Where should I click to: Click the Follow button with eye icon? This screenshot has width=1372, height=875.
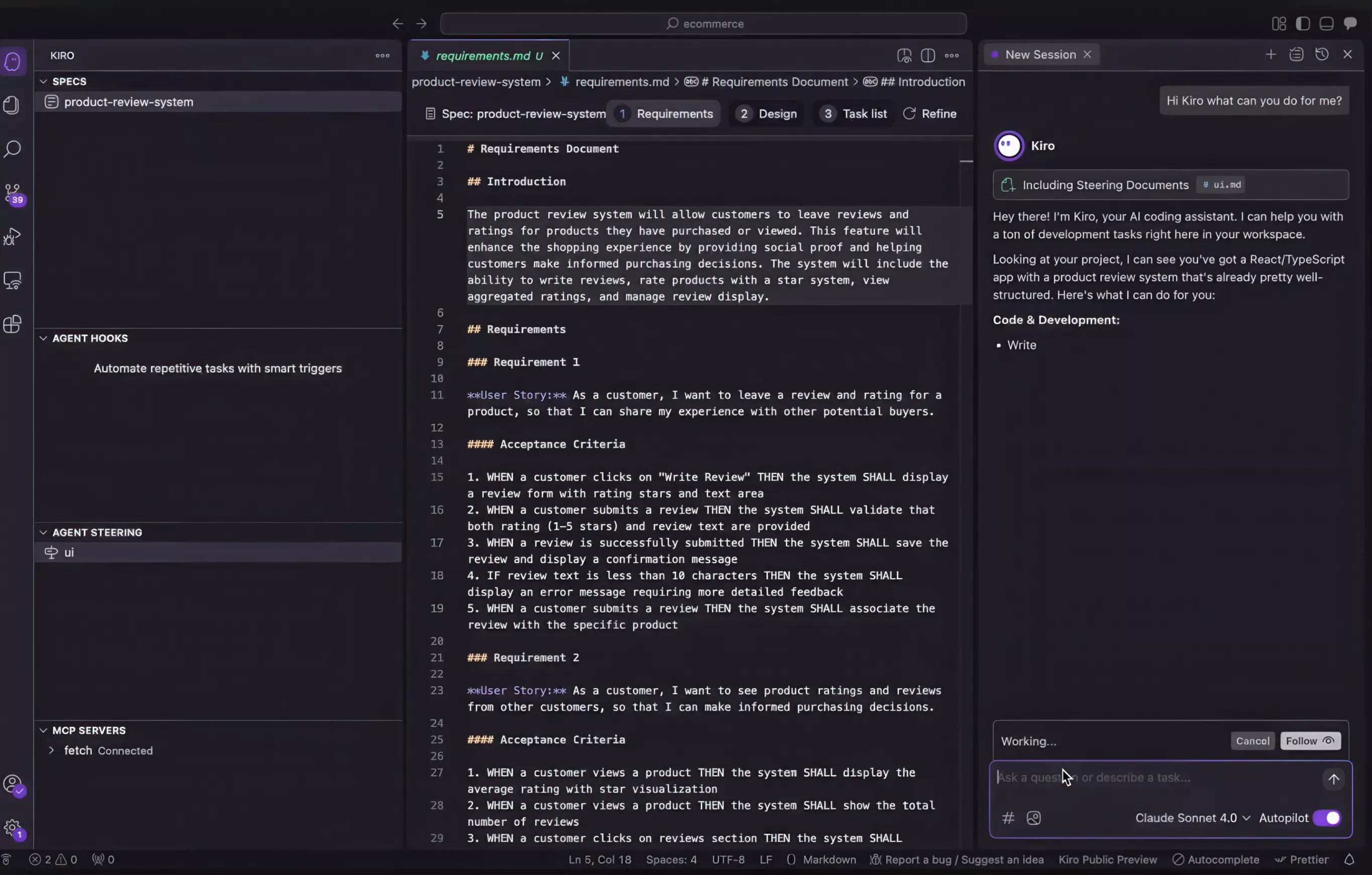1309,741
